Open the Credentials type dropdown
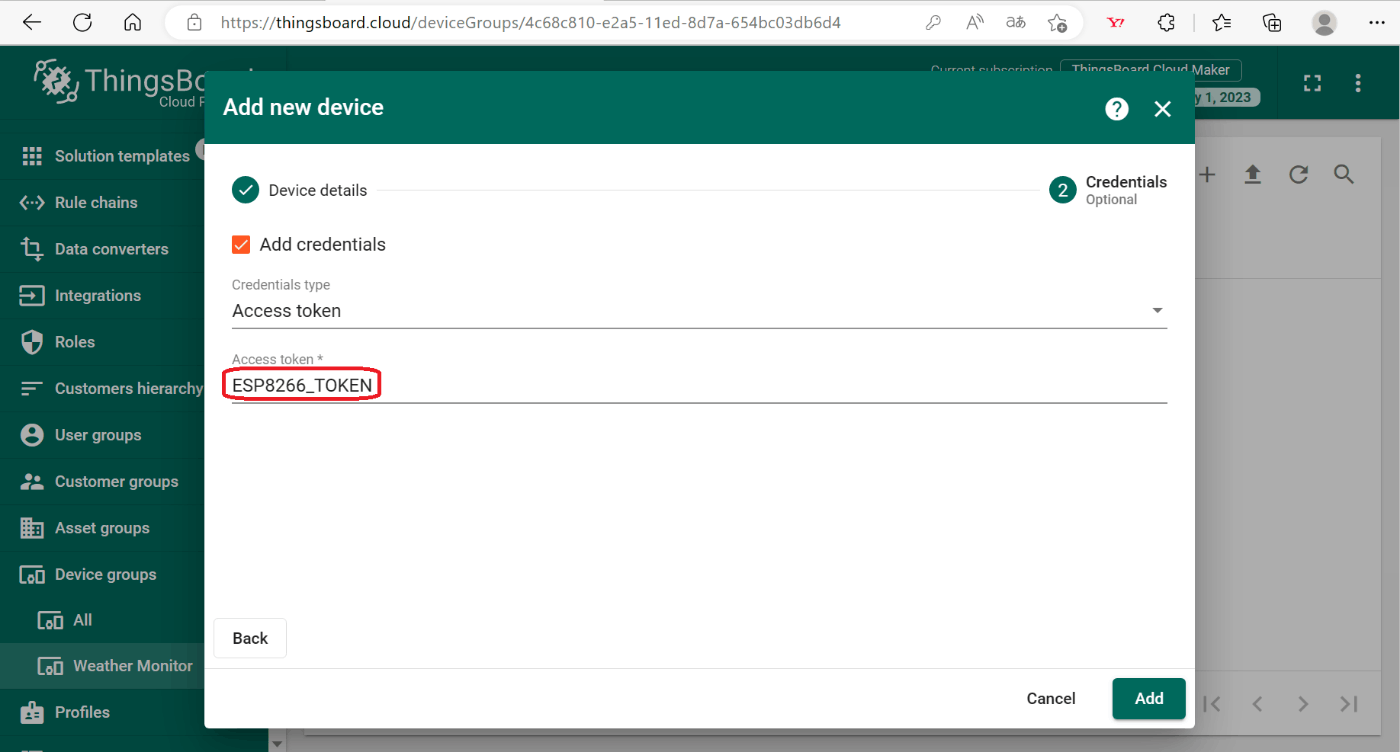This screenshot has width=1400, height=752. [x=699, y=311]
